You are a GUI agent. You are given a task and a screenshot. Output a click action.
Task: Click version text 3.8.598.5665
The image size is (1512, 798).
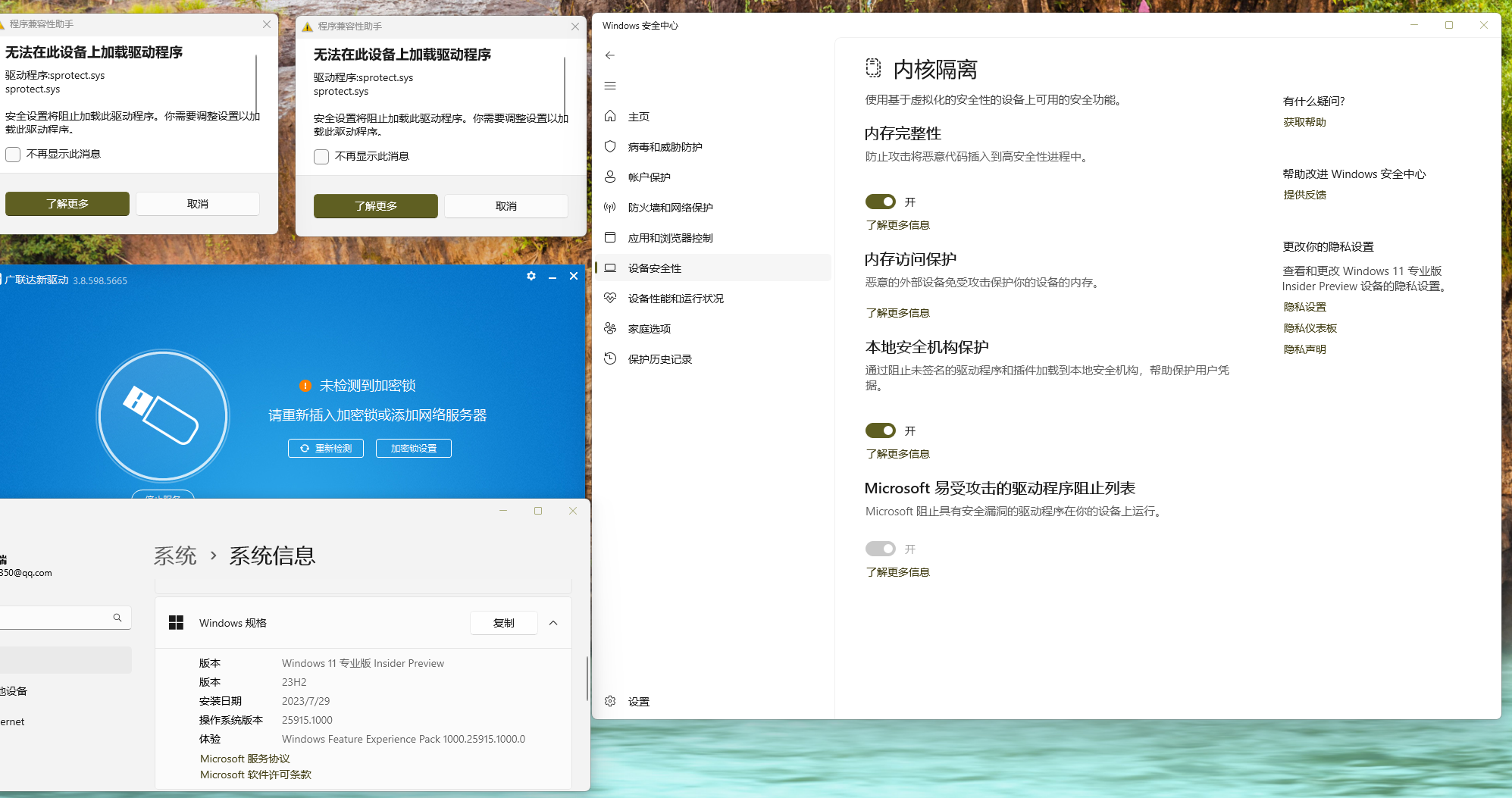coord(100,280)
